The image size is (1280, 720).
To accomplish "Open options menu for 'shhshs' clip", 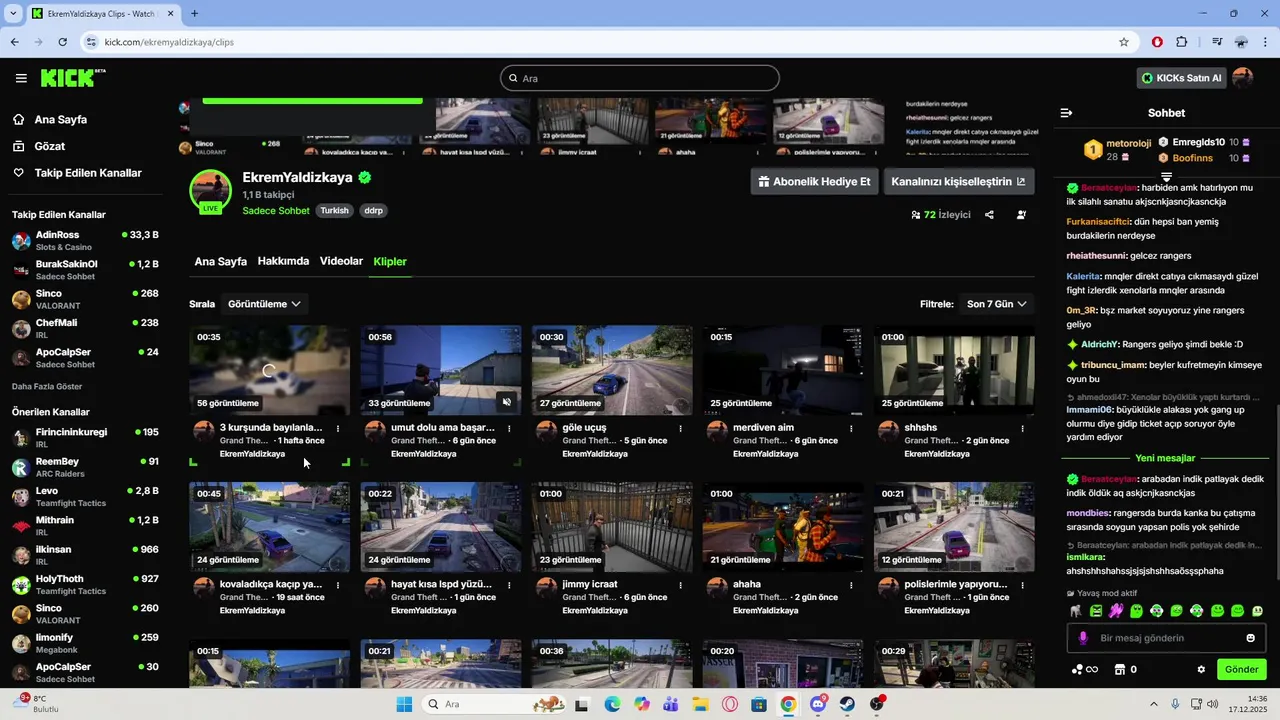I will coord(1022,428).
